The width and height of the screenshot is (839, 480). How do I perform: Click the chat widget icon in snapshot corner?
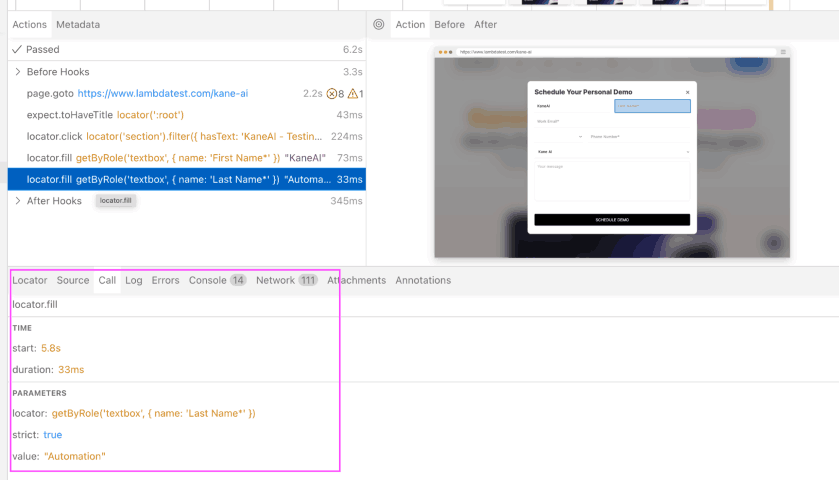[773, 241]
